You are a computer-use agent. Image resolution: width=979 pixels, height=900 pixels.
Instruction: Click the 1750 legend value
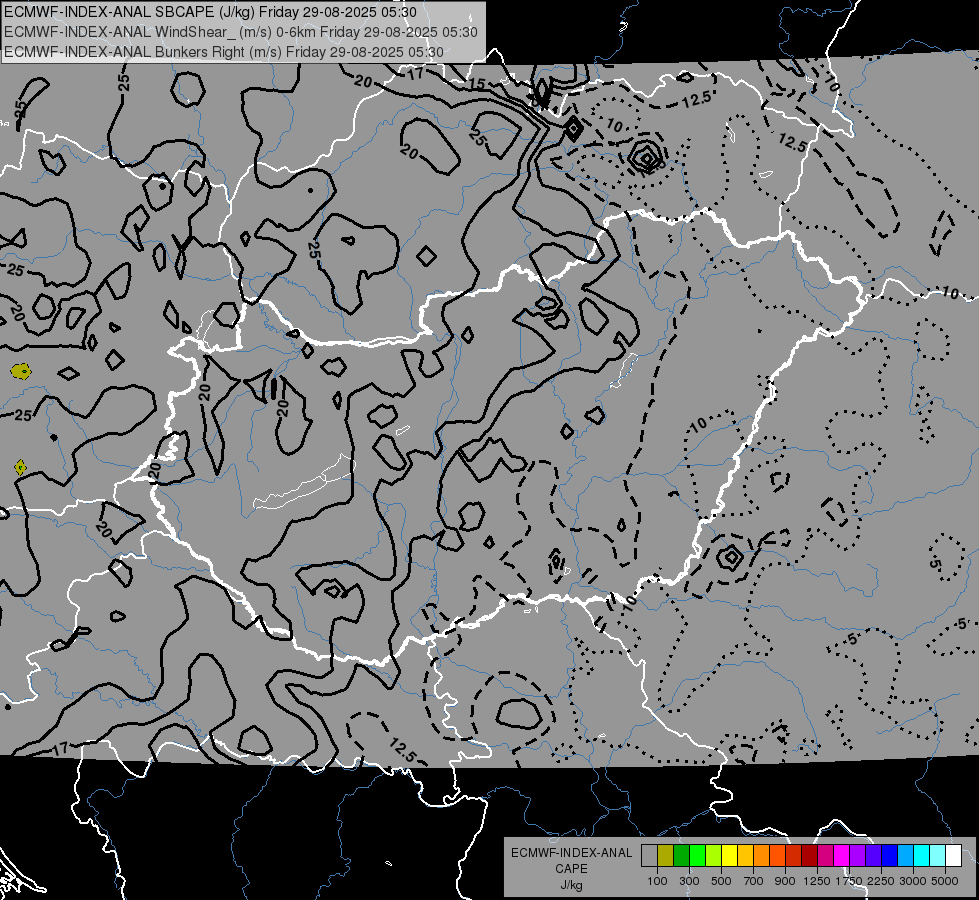click(849, 881)
